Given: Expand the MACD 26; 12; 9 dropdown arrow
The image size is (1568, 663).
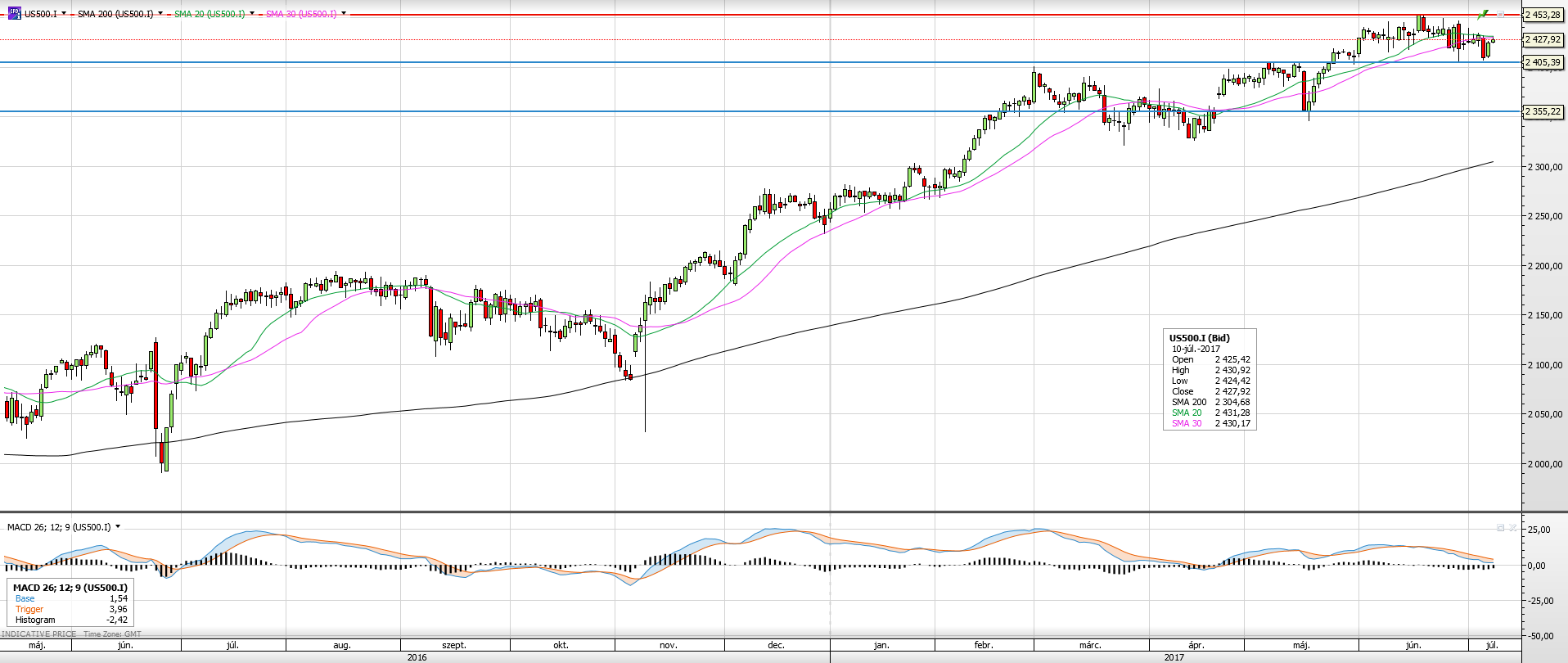Looking at the screenshot, I should (118, 527).
